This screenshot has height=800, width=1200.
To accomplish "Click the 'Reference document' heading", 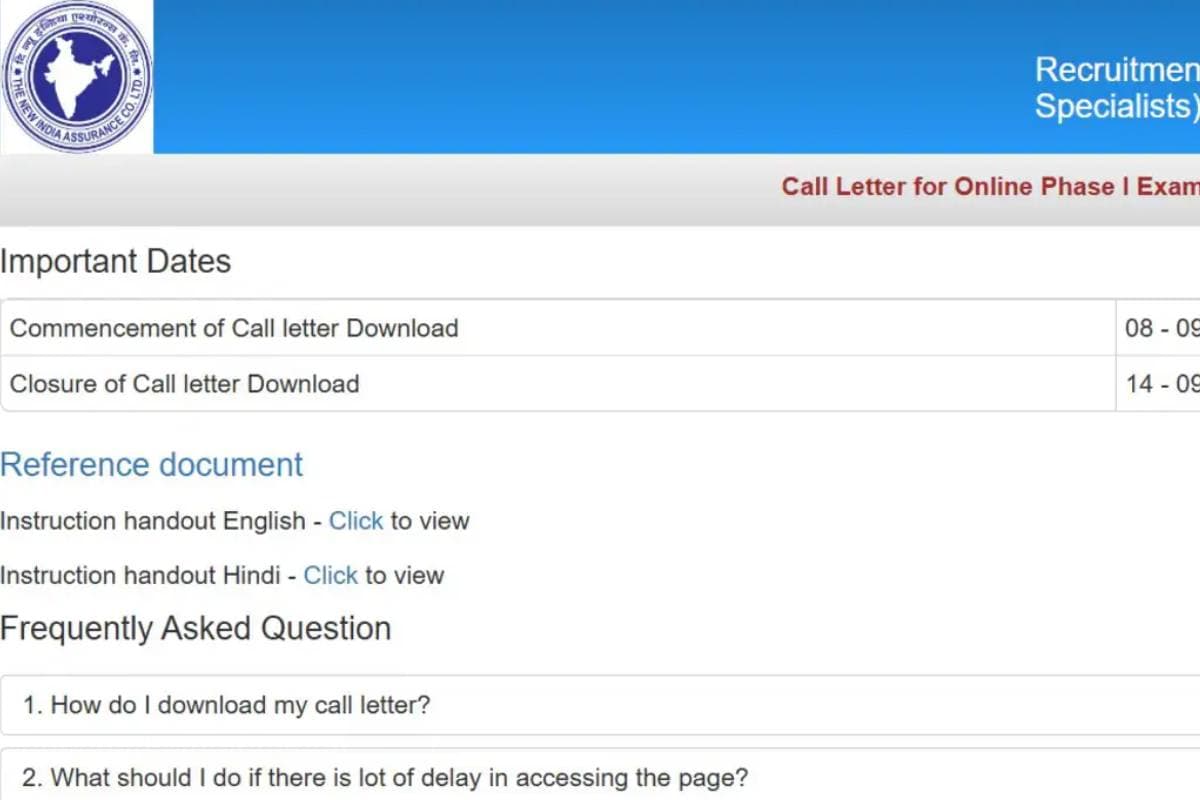I will click(151, 465).
